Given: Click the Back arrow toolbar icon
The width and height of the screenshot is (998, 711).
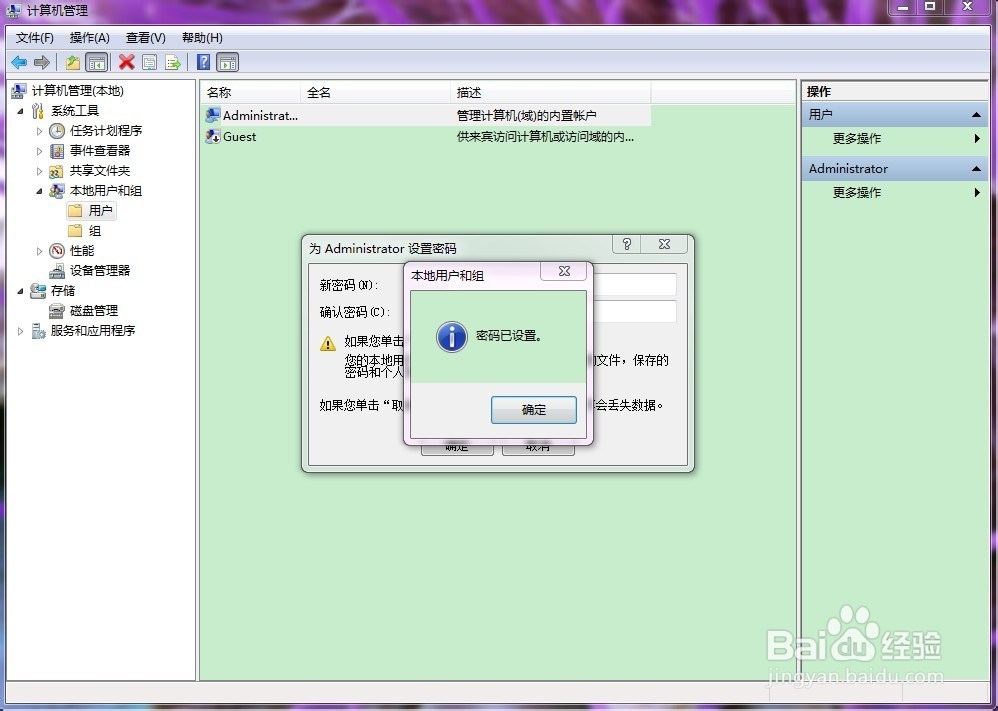Looking at the screenshot, I should 19,62.
